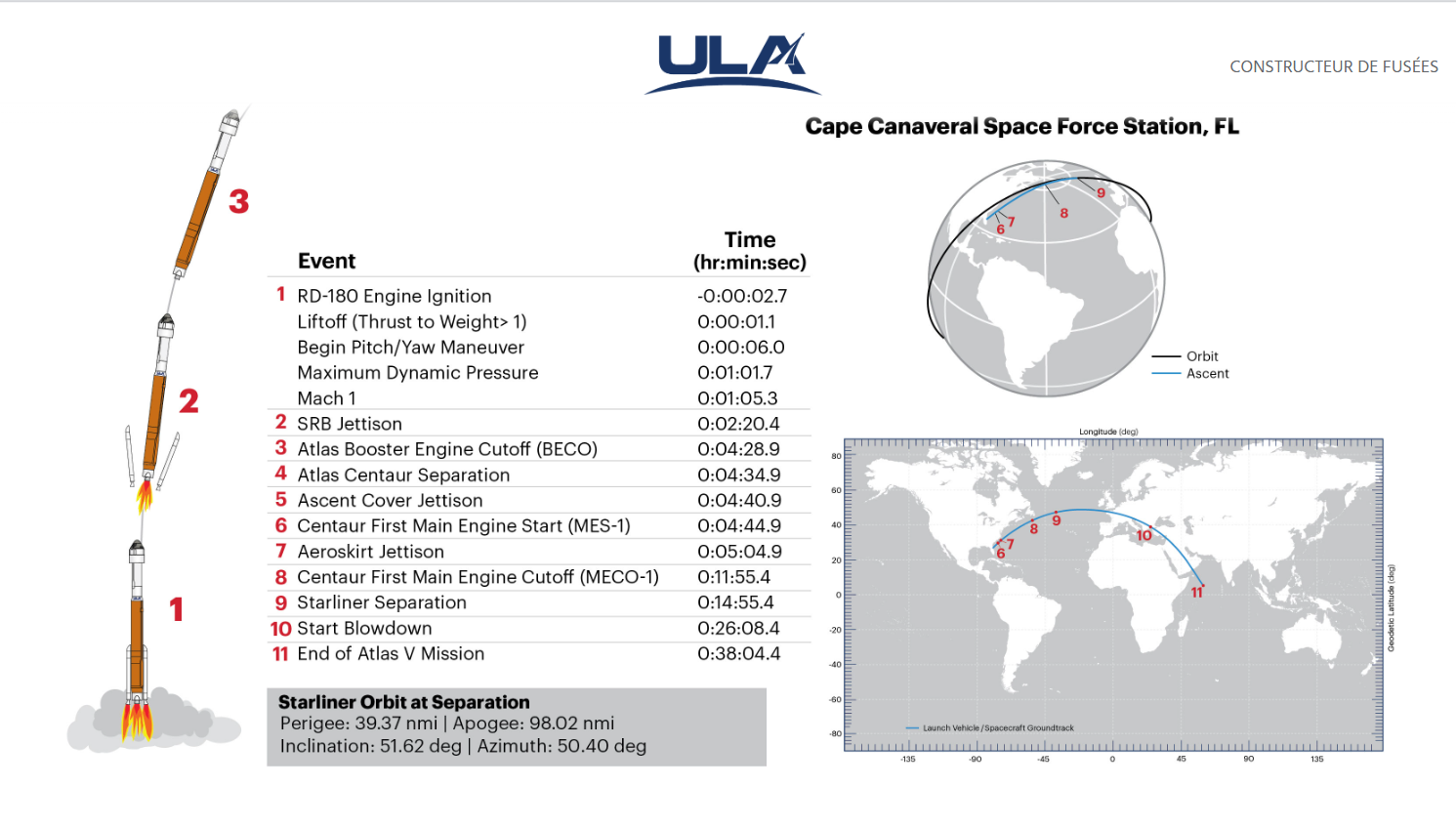The image size is (1456, 828).
Task: Click the '-135' longitude tick label
Action: click(908, 759)
